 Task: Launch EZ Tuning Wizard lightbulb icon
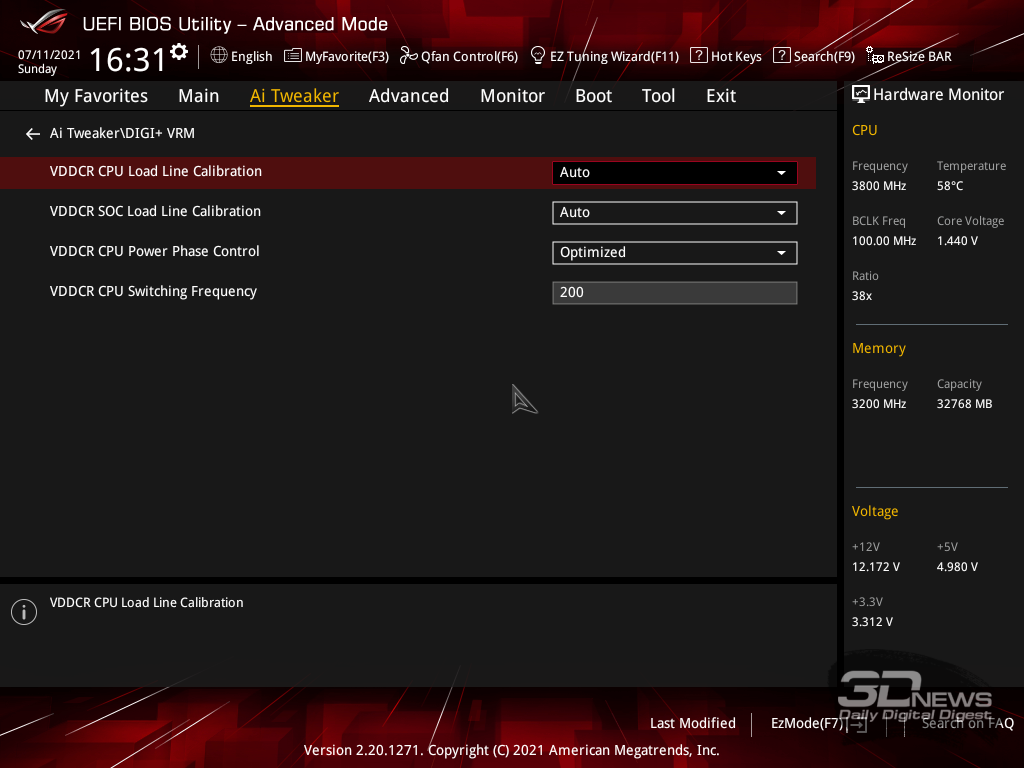pos(537,56)
